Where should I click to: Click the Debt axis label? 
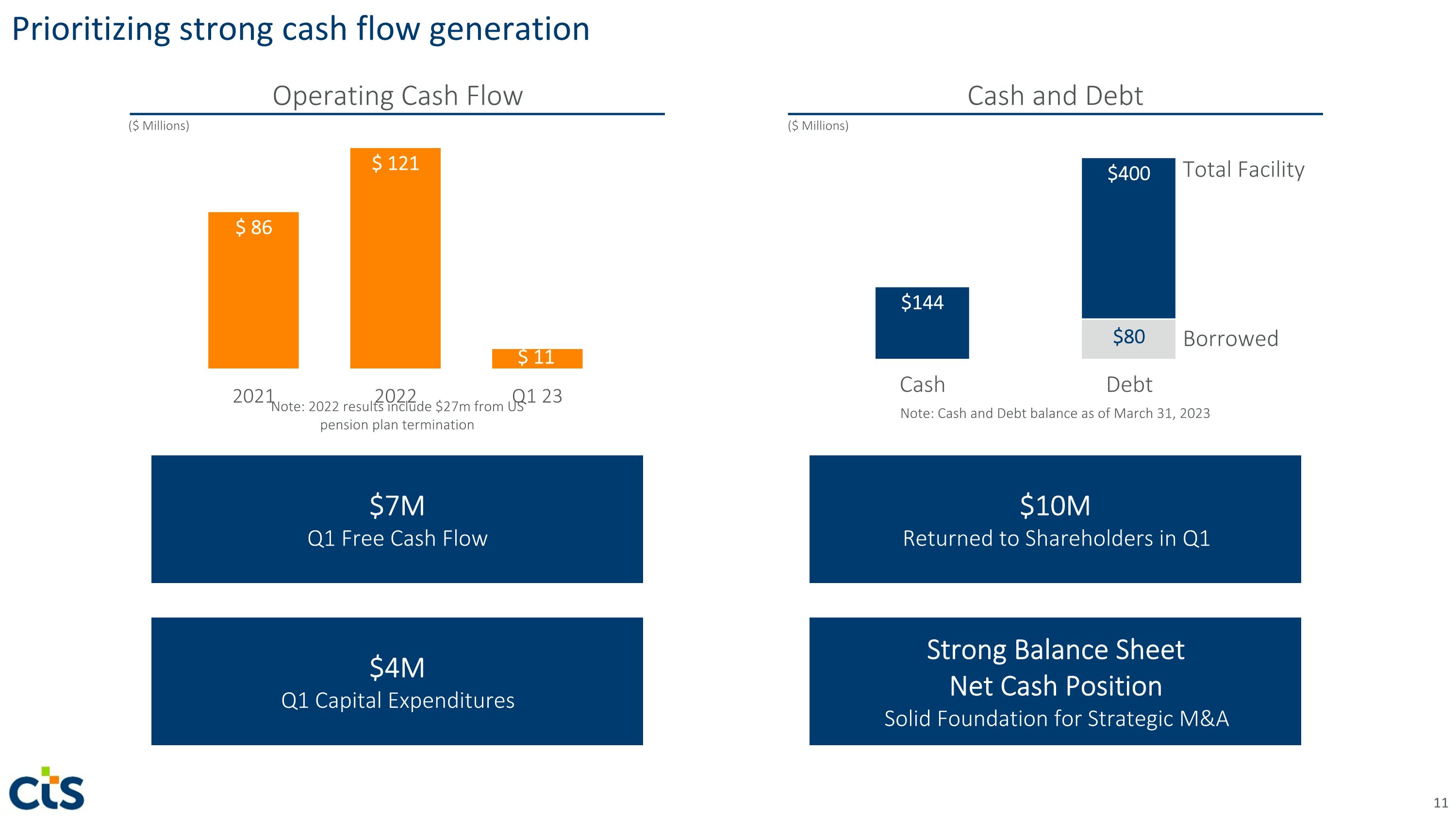tap(1129, 384)
